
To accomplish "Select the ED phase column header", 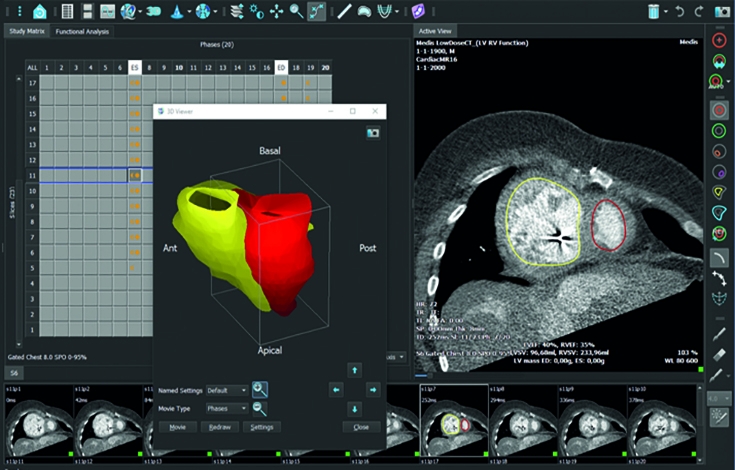I will 283,67.
